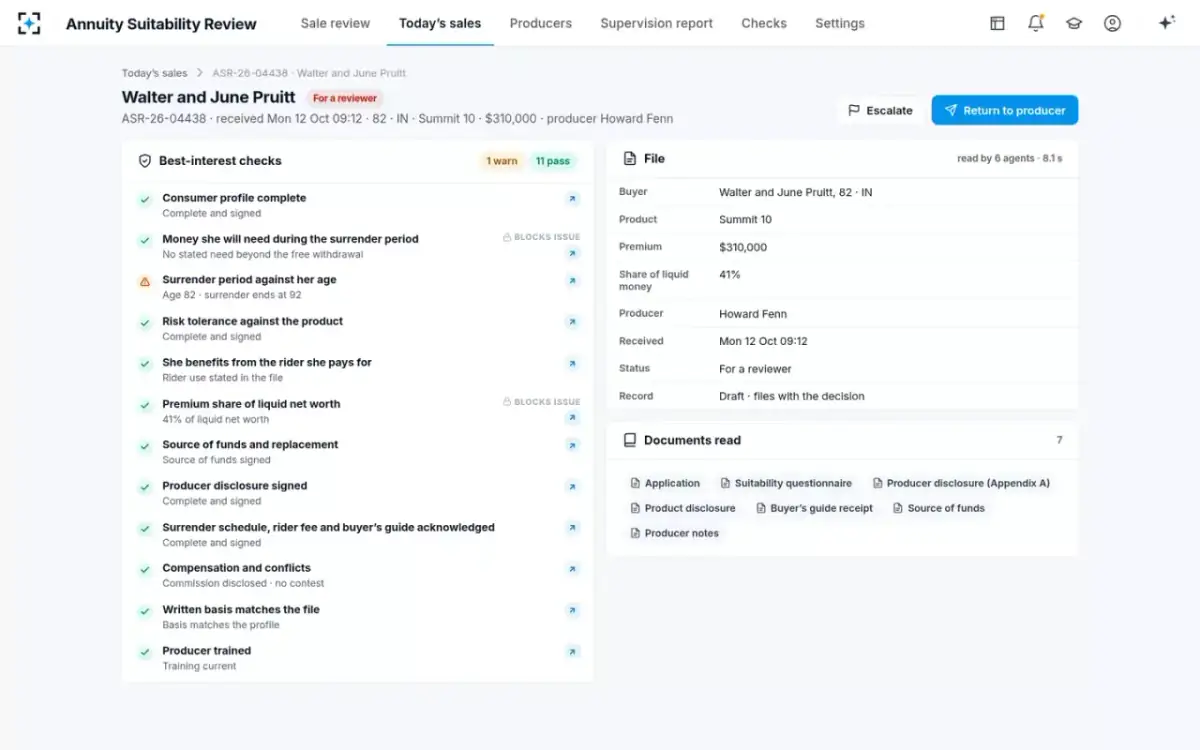Open the Supervision report tab
This screenshot has width=1200, height=750.
(657, 23)
